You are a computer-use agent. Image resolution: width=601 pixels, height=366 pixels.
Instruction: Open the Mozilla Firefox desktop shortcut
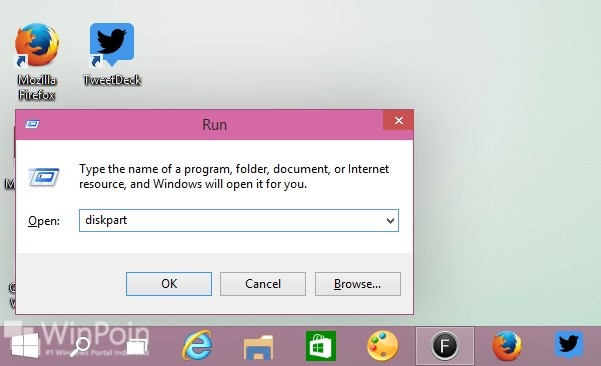click(37, 61)
